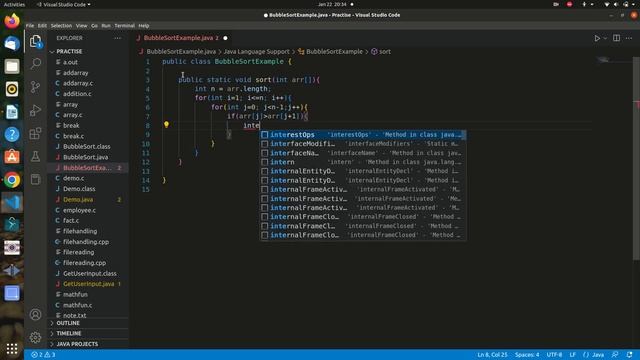Launch Firefox from the Ubuntu dock
Viewport: 640px width, 360px height.
tap(12, 21)
